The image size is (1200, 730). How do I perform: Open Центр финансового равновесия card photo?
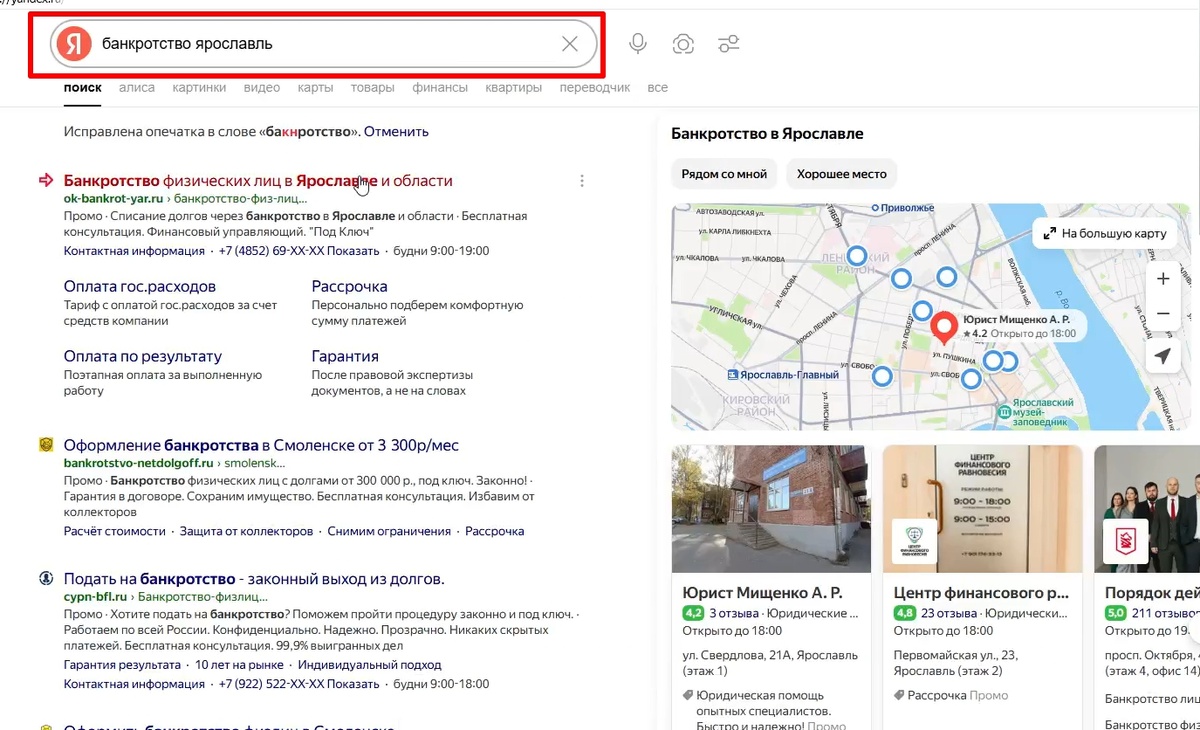click(983, 508)
